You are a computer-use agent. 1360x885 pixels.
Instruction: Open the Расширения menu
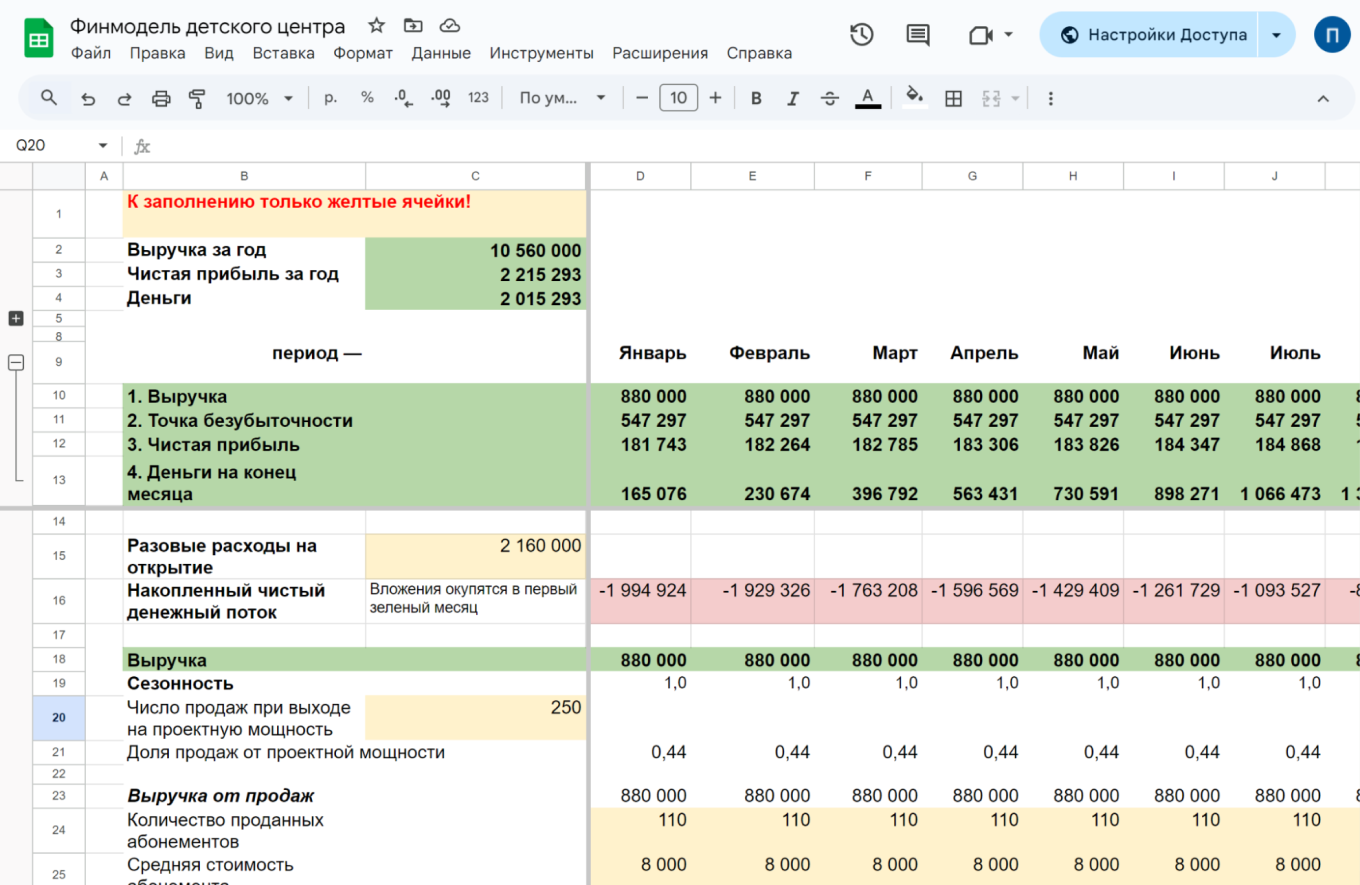click(660, 53)
